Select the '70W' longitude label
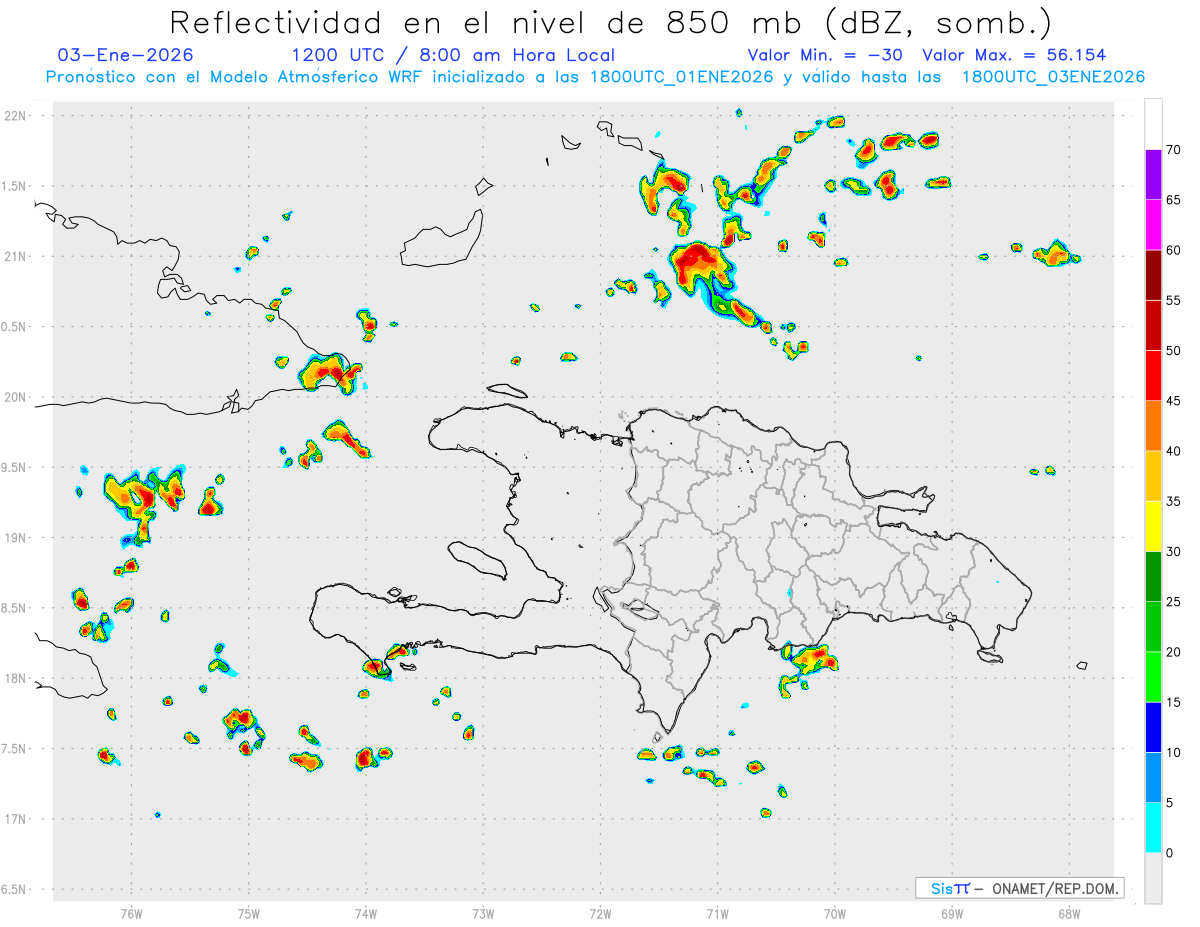This screenshot has width=1200, height=927. (835, 913)
